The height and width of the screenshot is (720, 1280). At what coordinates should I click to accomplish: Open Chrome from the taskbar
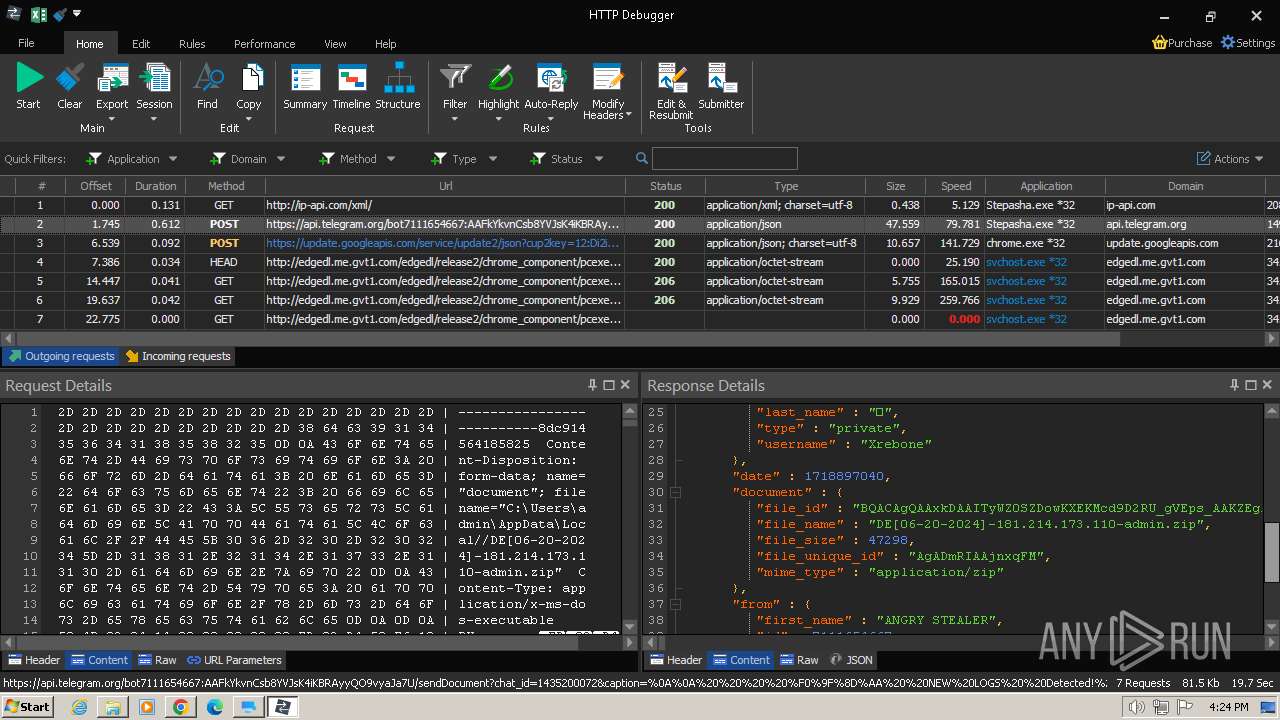point(180,707)
